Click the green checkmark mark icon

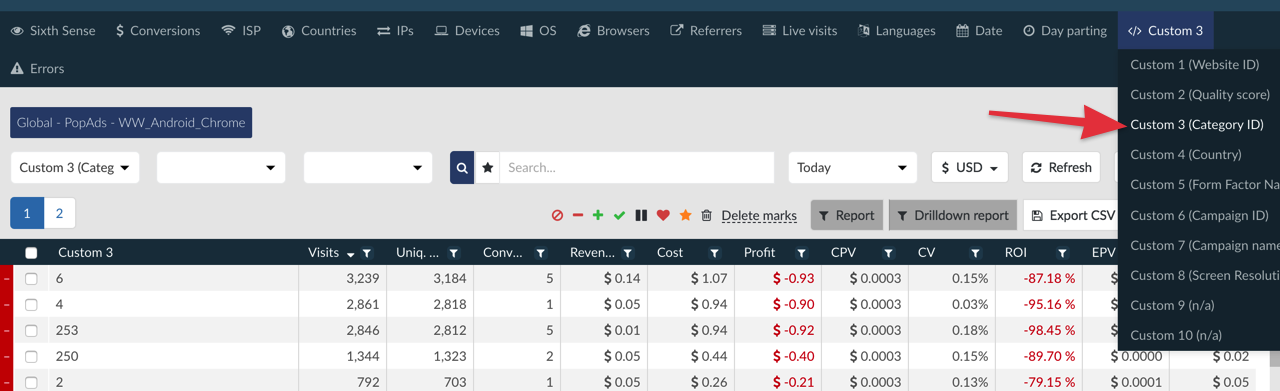coord(619,215)
